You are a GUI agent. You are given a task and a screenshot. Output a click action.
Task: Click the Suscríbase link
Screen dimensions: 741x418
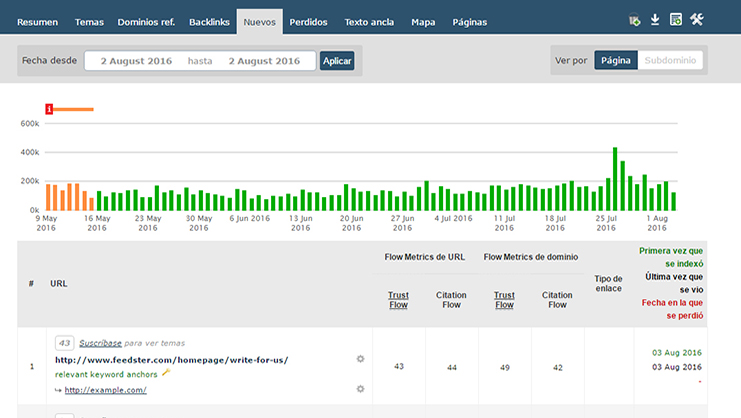(x=100, y=343)
